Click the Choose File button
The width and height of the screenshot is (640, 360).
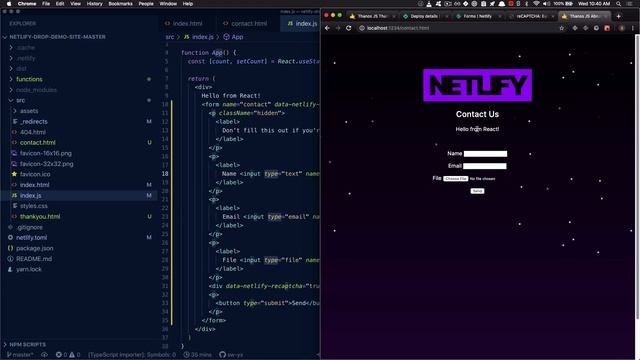456,179
